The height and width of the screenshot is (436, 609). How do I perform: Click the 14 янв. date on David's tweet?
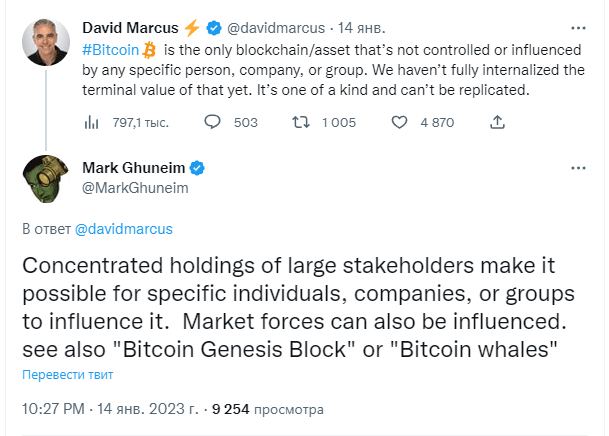361,28
